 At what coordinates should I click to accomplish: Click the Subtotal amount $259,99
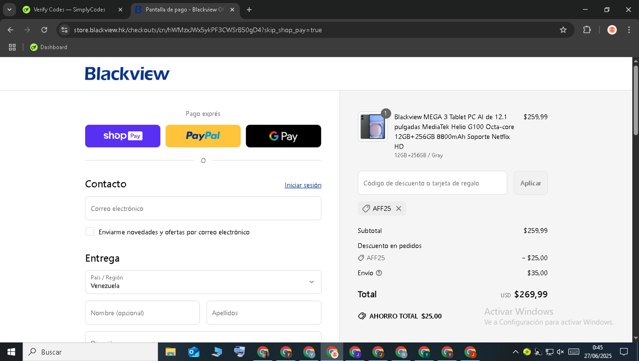tap(535, 231)
